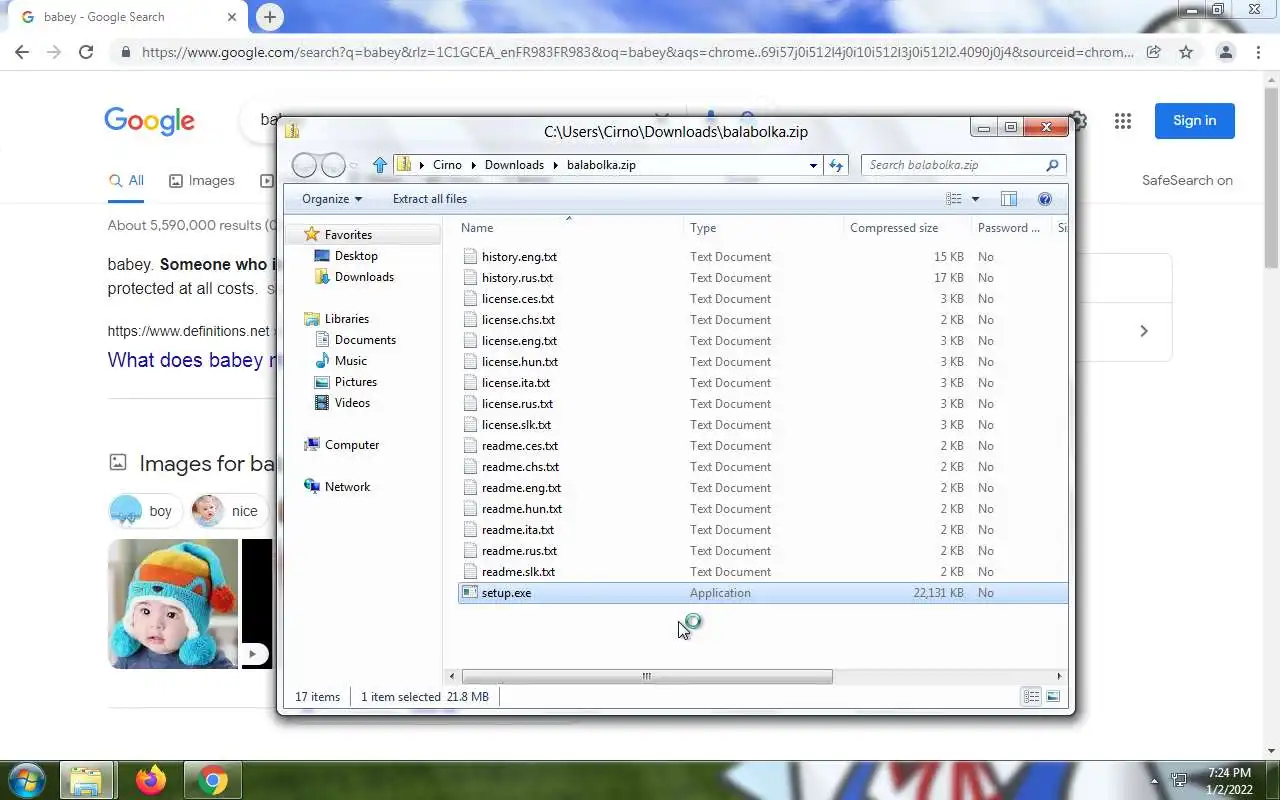Viewport: 1280px width, 800px height.
Task: Open the address bar history dropdown
Action: click(813, 165)
